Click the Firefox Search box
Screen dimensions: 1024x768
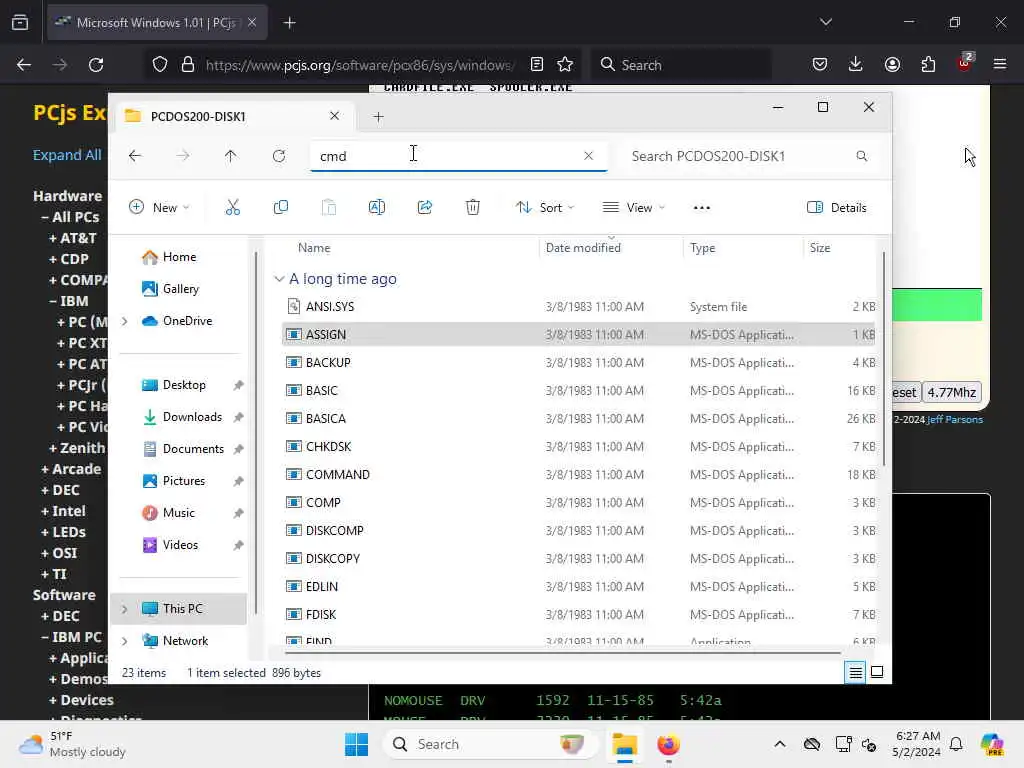682,65
